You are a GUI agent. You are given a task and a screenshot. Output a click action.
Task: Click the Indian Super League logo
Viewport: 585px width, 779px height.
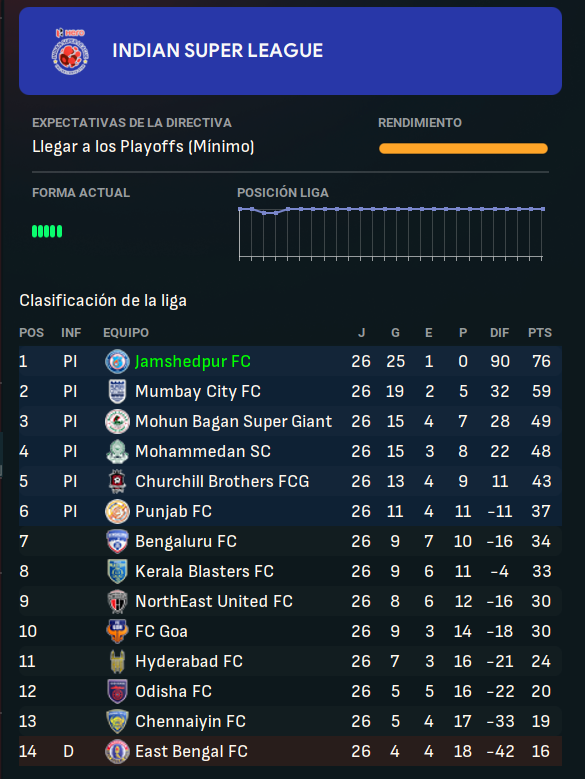(71, 51)
